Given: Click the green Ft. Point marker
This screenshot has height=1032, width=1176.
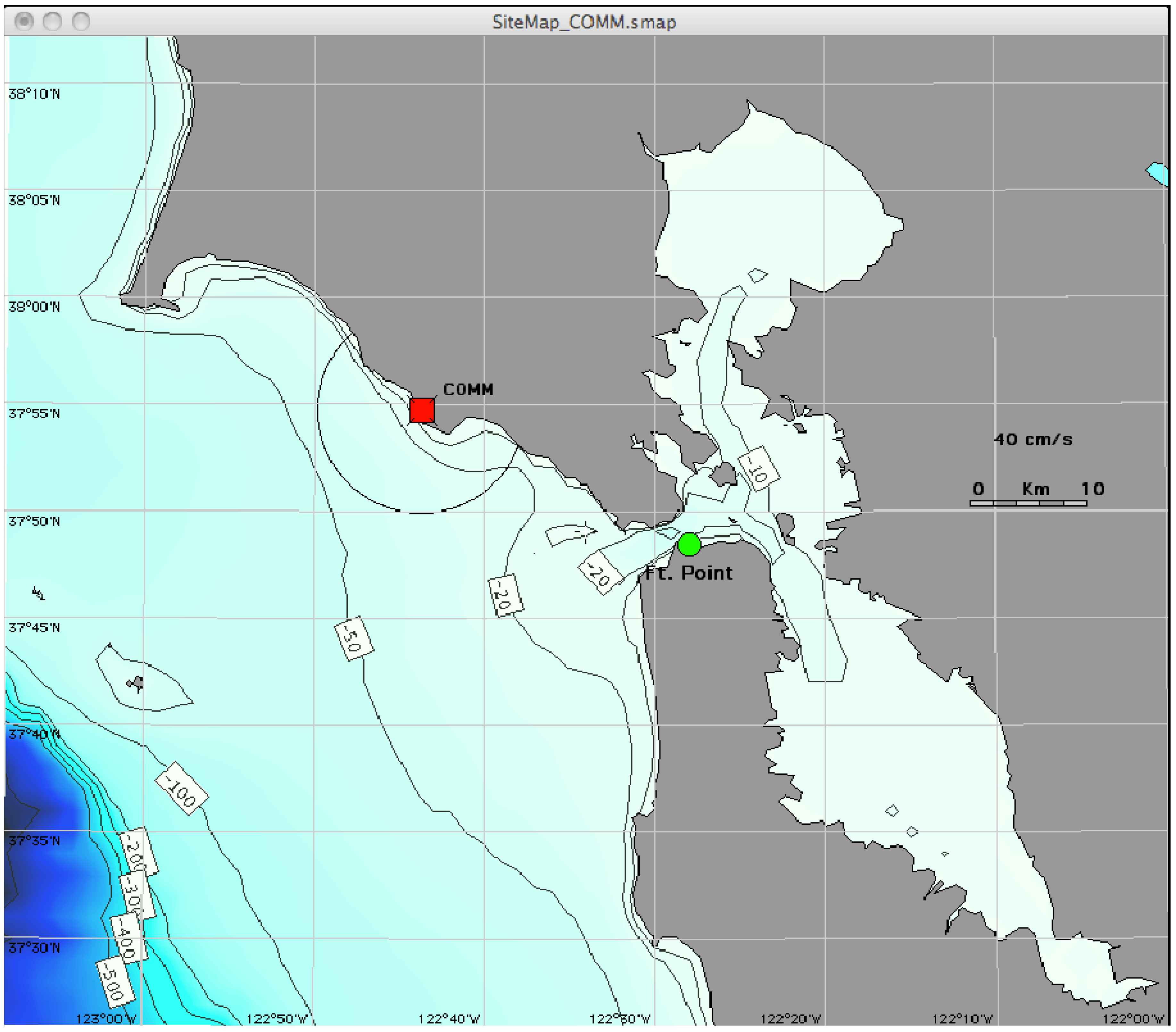Looking at the screenshot, I should [689, 544].
